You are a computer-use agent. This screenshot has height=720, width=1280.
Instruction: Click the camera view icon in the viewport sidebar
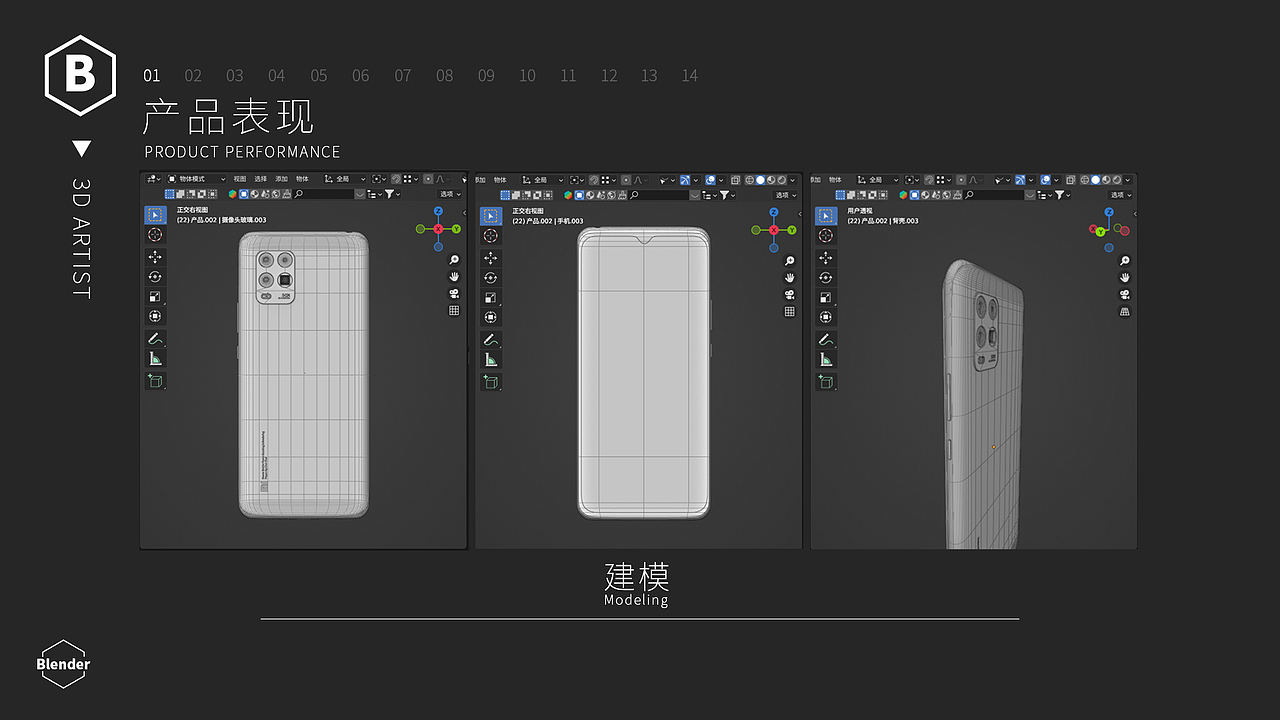[453, 294]
